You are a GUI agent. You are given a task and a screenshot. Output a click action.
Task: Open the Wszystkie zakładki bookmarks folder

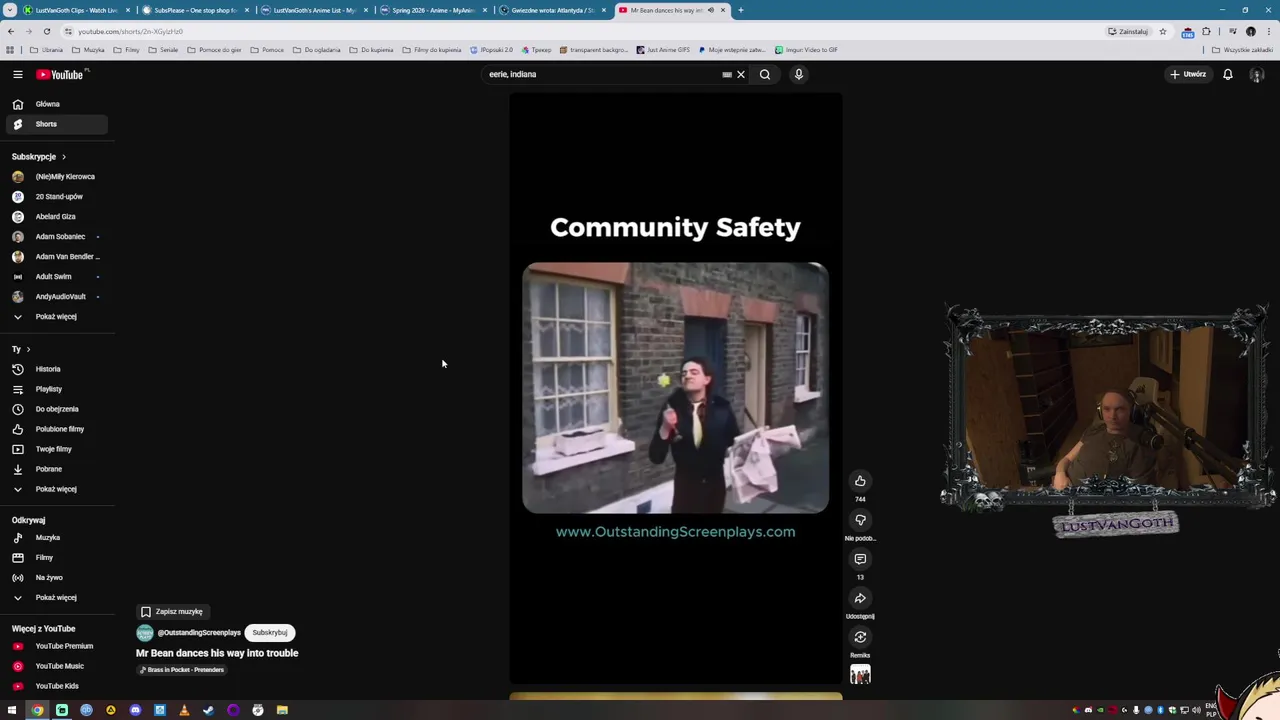tap(1242, 50)
